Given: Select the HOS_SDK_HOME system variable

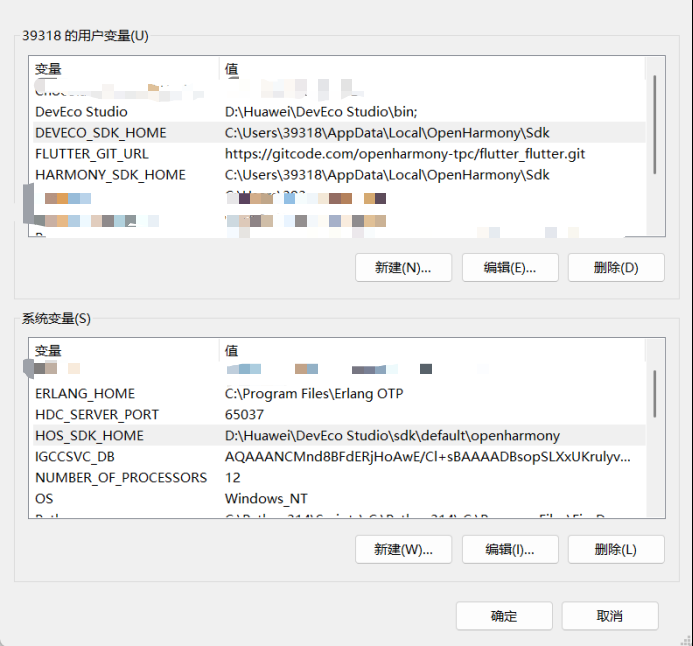Looking at the screenshot, I should (339, 435).
